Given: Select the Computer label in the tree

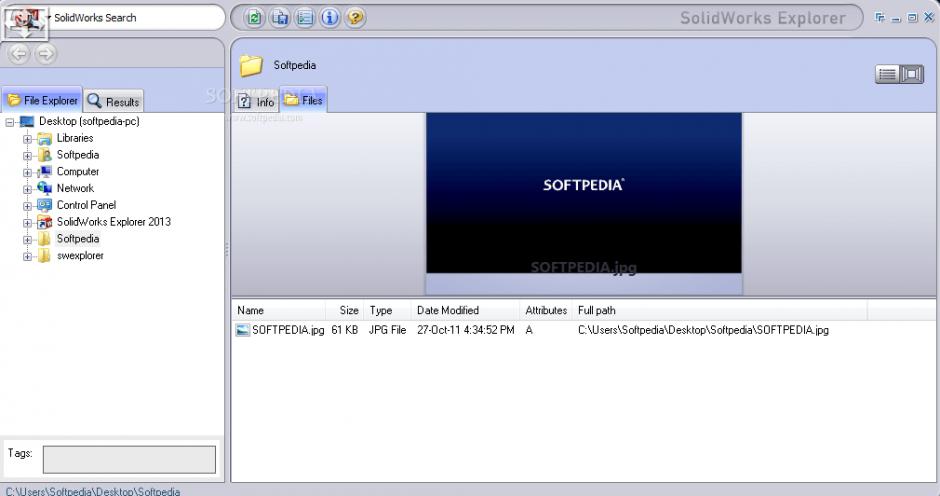Looking at the screenshot, I should point(78,172).
